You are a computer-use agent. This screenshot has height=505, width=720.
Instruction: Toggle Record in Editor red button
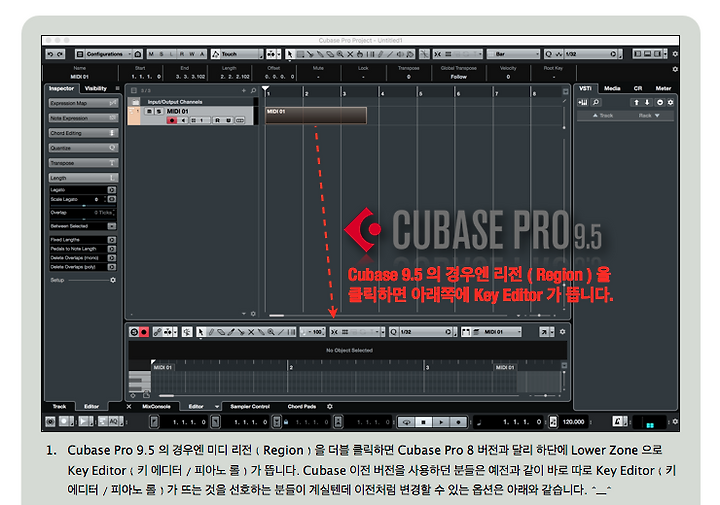click(x=144, y=332)
